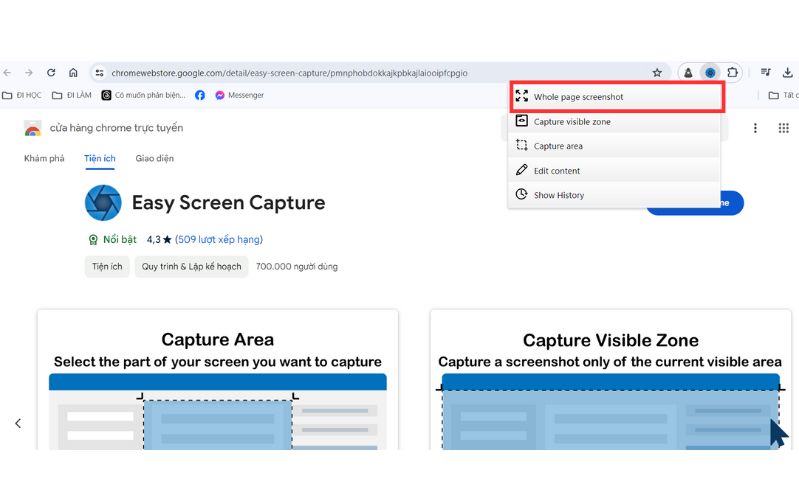The image size is (799, 500).
Task: Open the 509 lượt xếp hạng ratings link
Action: point(219,240)
